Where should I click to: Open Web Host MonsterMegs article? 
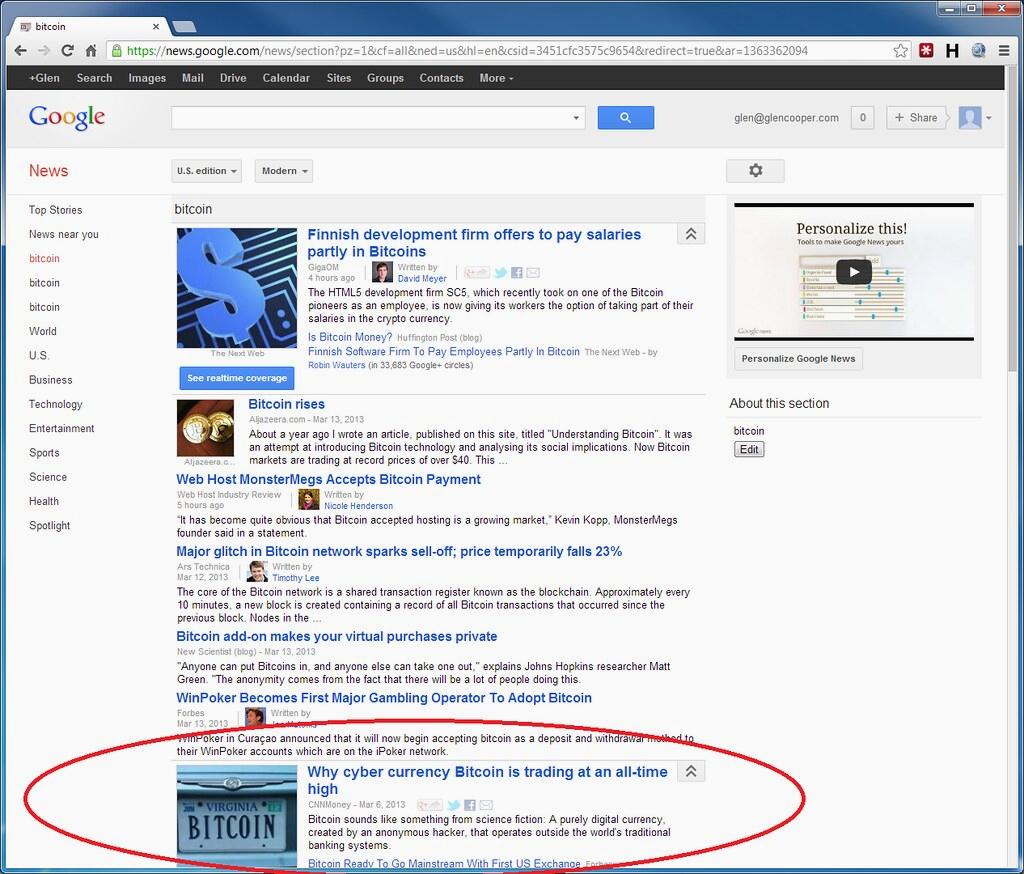coord(328,479)
